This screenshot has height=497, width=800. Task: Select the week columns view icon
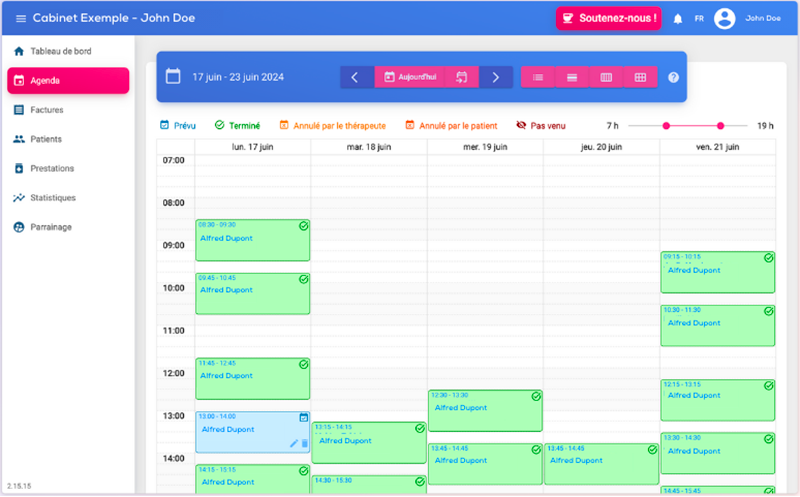606,77
